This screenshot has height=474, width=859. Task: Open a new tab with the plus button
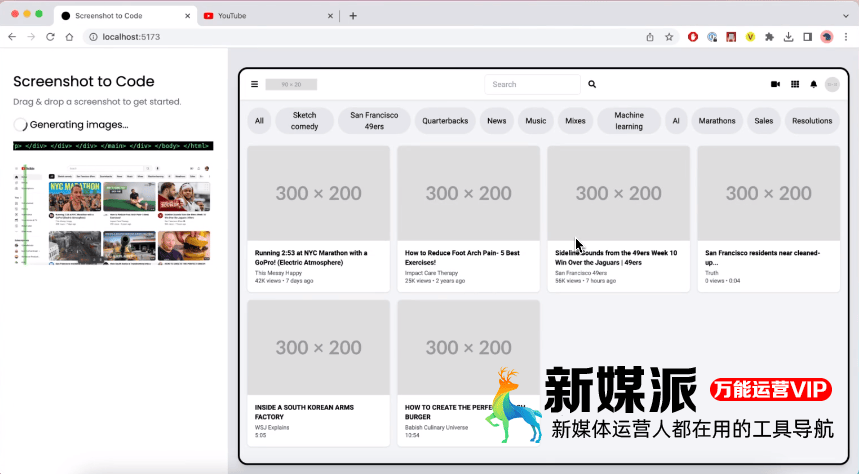point(353,16)
